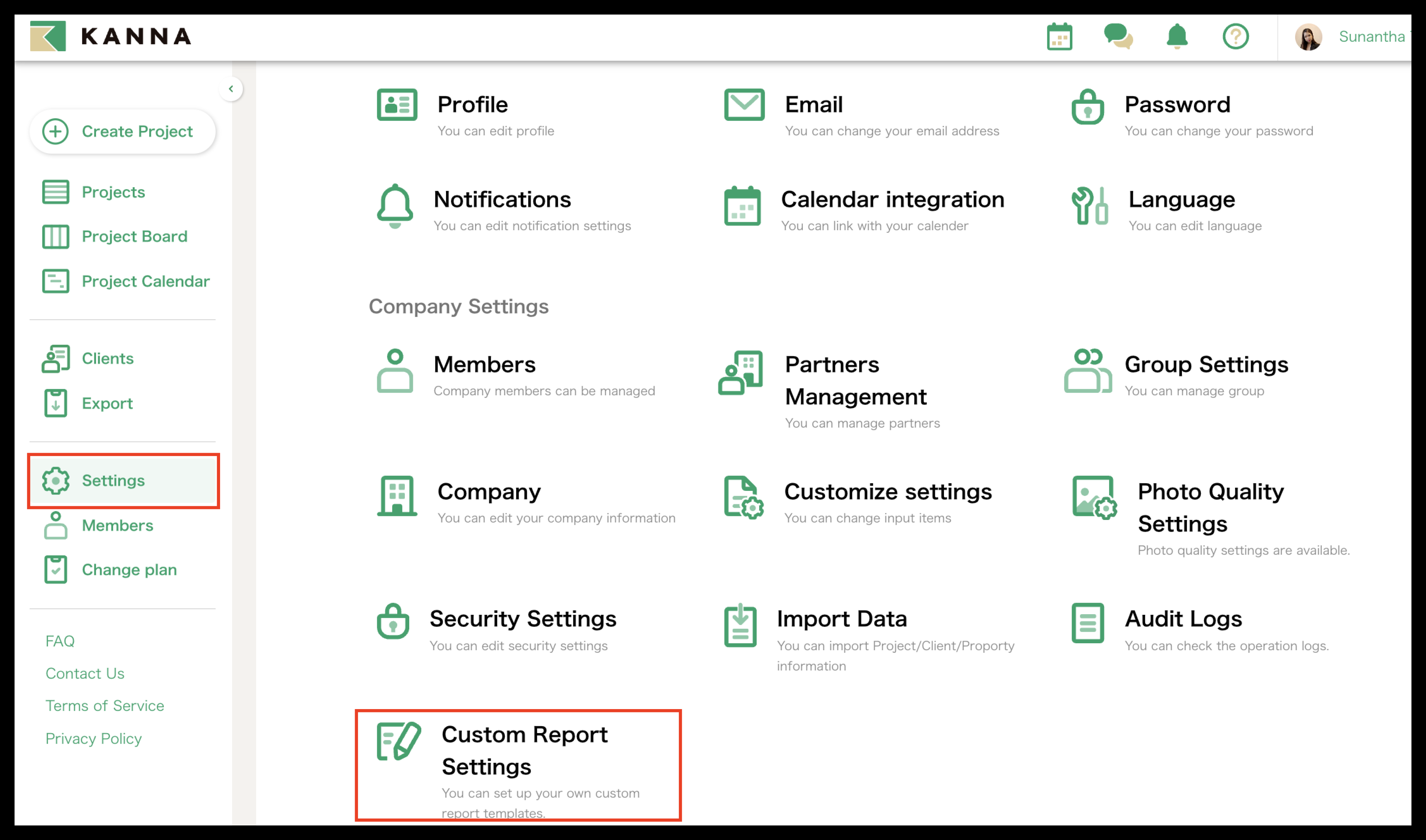The height and width of the screenshot is (840, 1426).
Task: Click the KANNA logo
Action: 110,37
